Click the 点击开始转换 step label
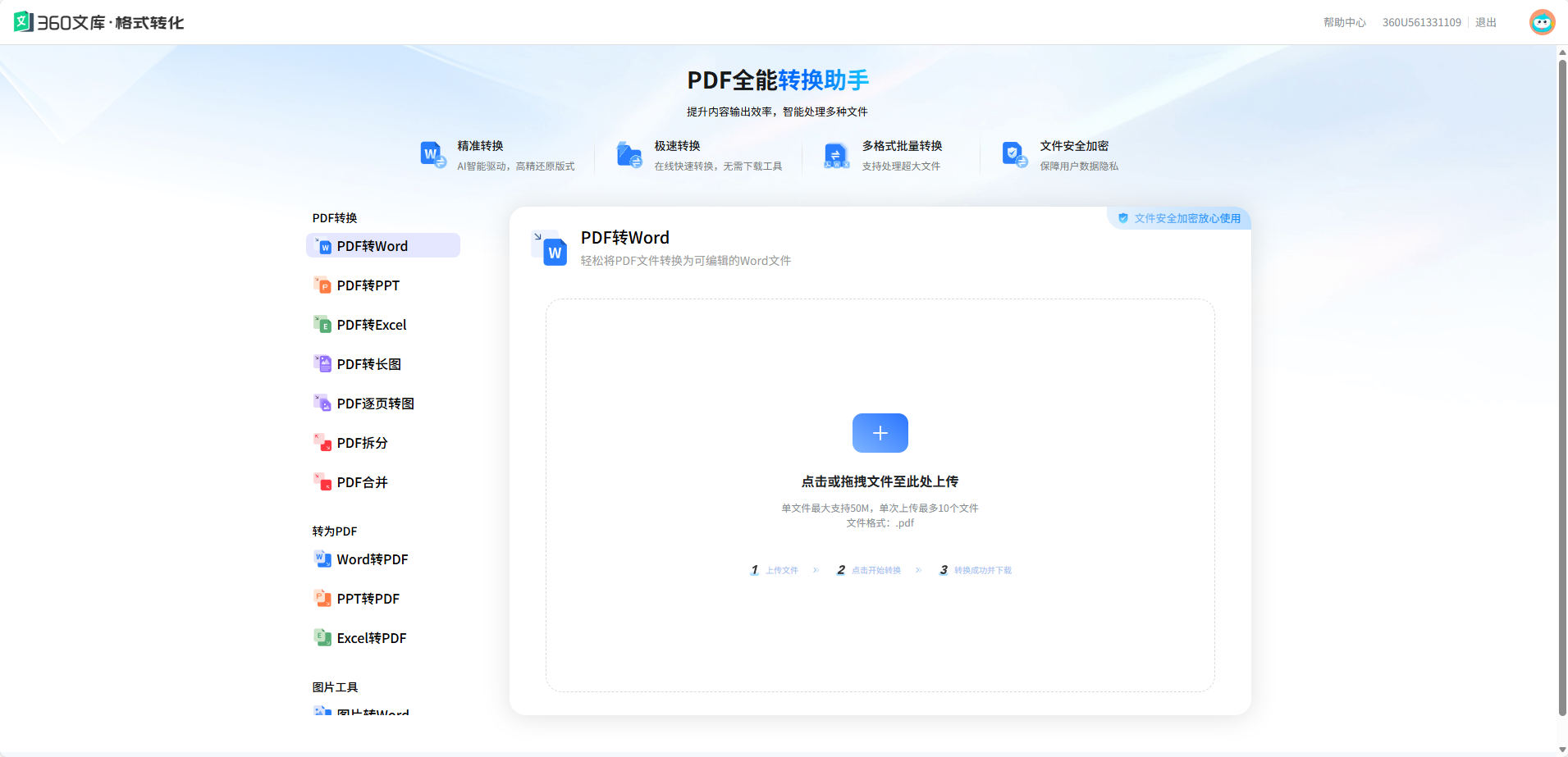This screenshot has width=1568, height=757. [x=876, y=570]
